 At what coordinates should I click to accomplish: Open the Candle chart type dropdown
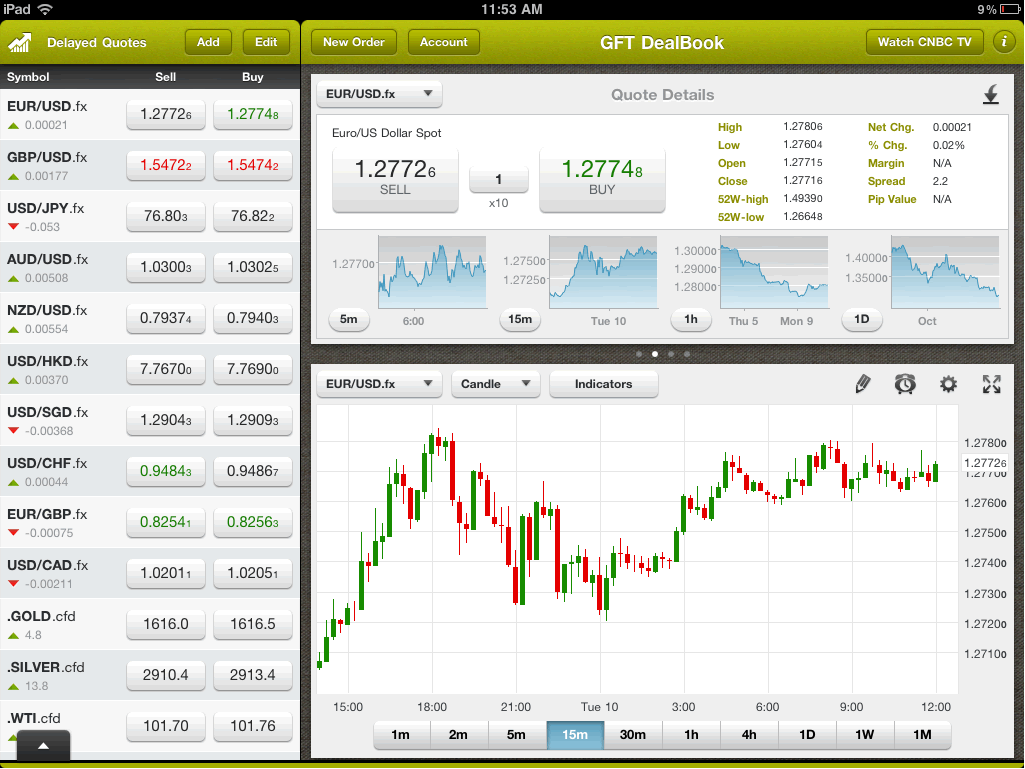pyautogui.click(x=496, y=384)
